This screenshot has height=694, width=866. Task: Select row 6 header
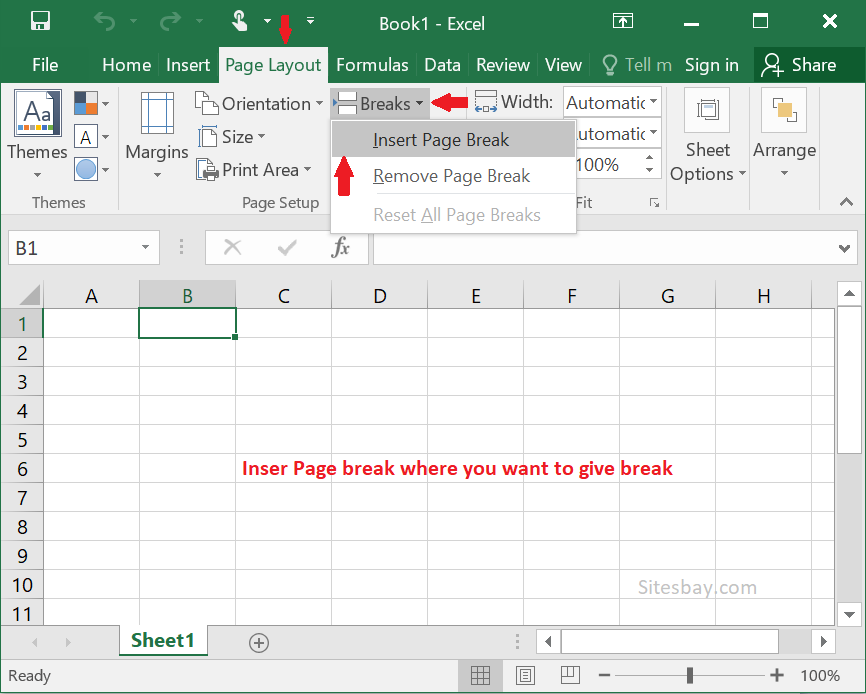click(x=22, y=469)
